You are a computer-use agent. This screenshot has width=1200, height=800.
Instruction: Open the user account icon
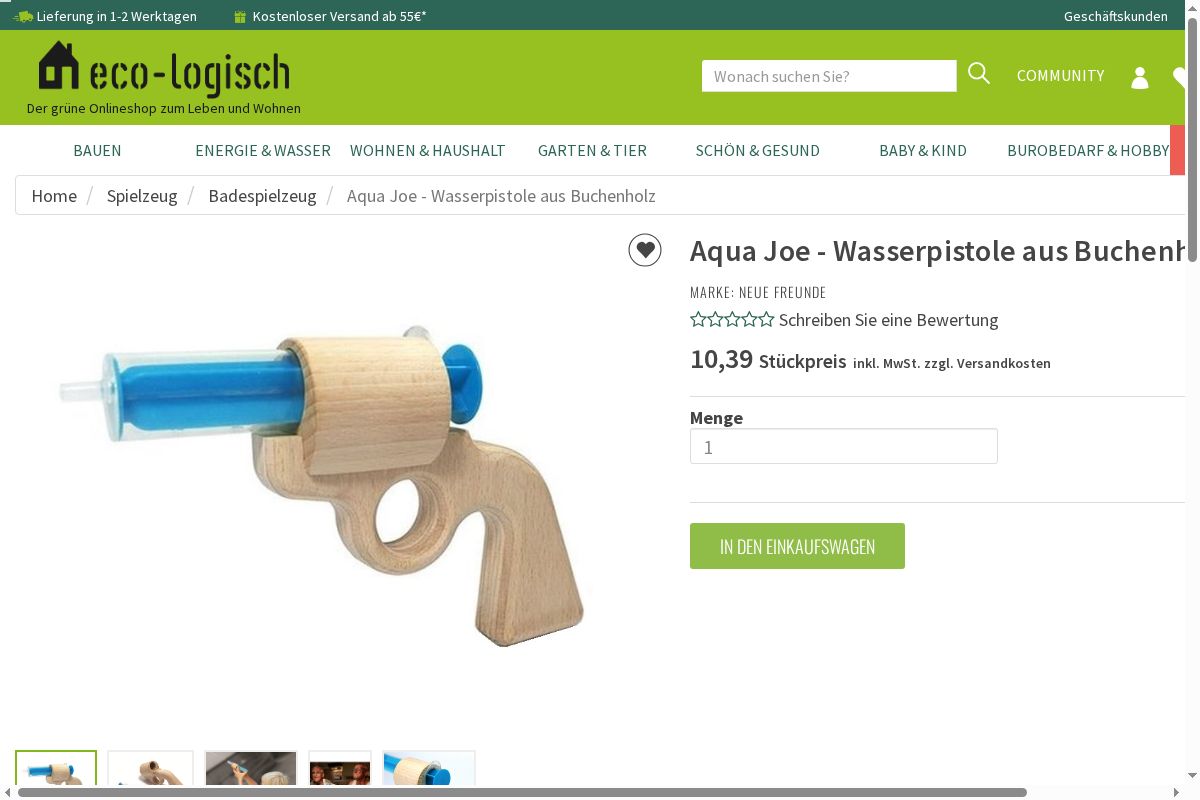1140,77
